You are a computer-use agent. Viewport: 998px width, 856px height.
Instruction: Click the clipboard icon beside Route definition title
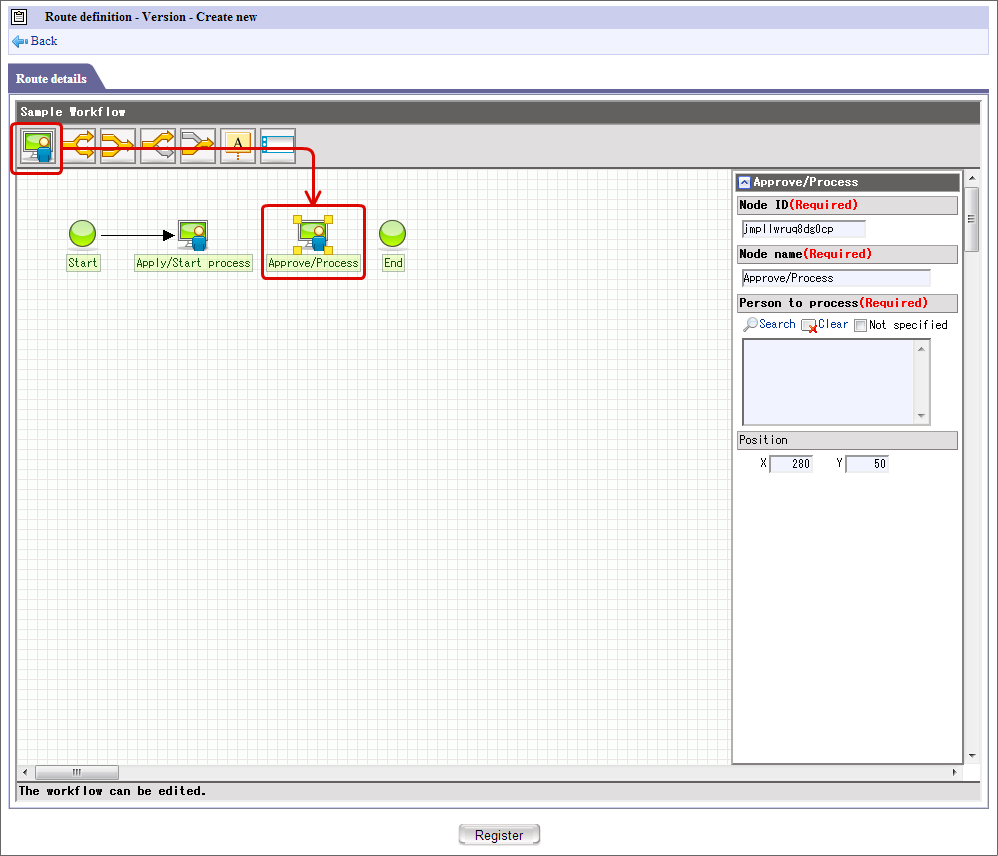click(19, 17)
